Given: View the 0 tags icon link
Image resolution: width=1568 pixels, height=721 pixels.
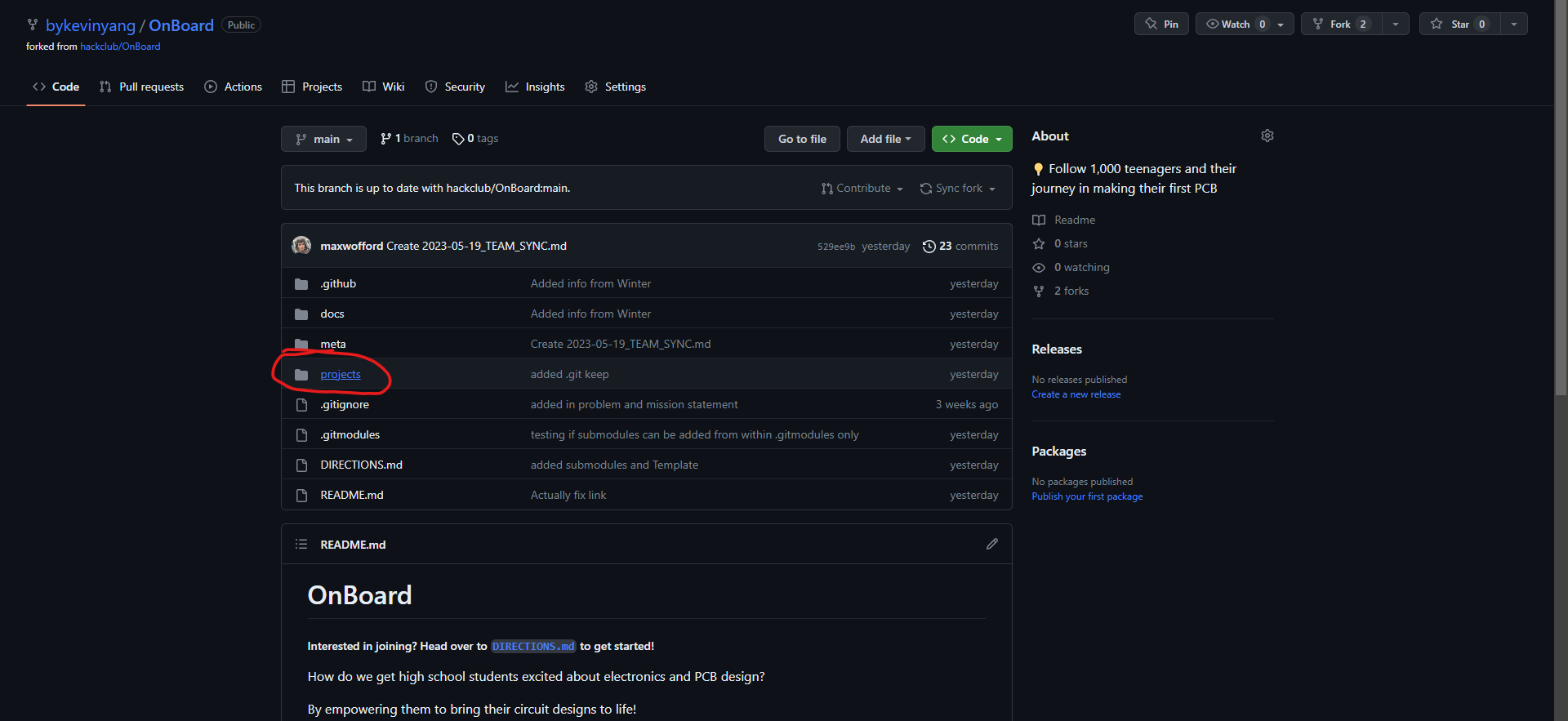Looking at the screenshot, I should [475, 139].
